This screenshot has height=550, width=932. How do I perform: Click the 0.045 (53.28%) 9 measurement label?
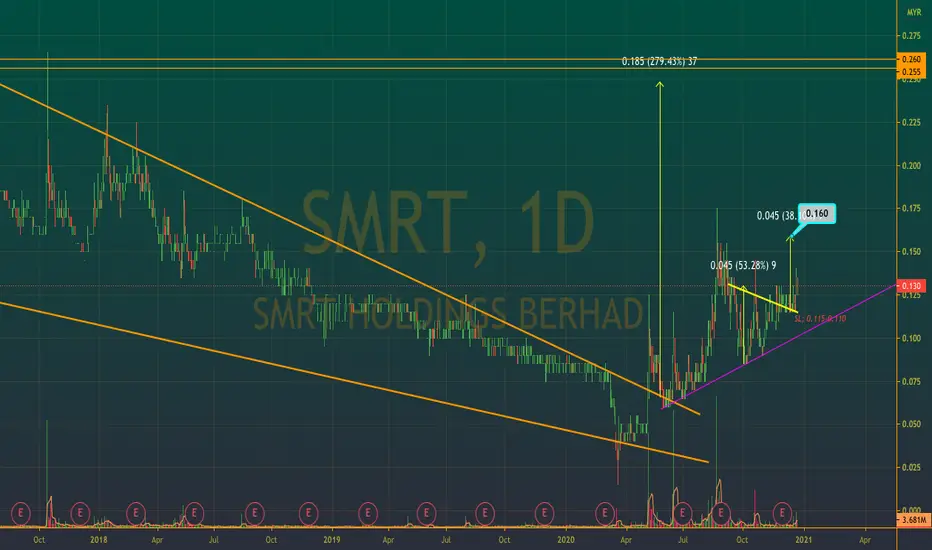coord(743,265)
